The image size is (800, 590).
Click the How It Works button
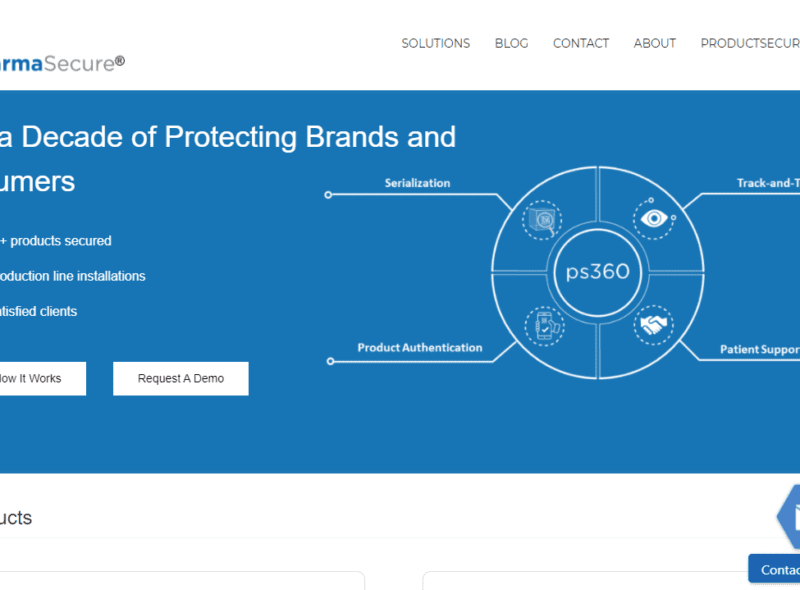pos(43,379)
